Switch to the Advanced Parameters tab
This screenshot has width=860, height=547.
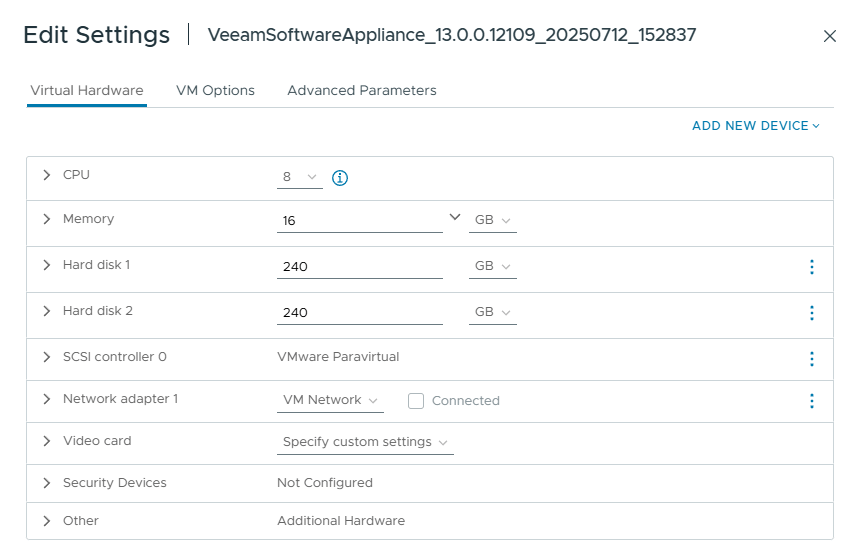pos(361,90)
